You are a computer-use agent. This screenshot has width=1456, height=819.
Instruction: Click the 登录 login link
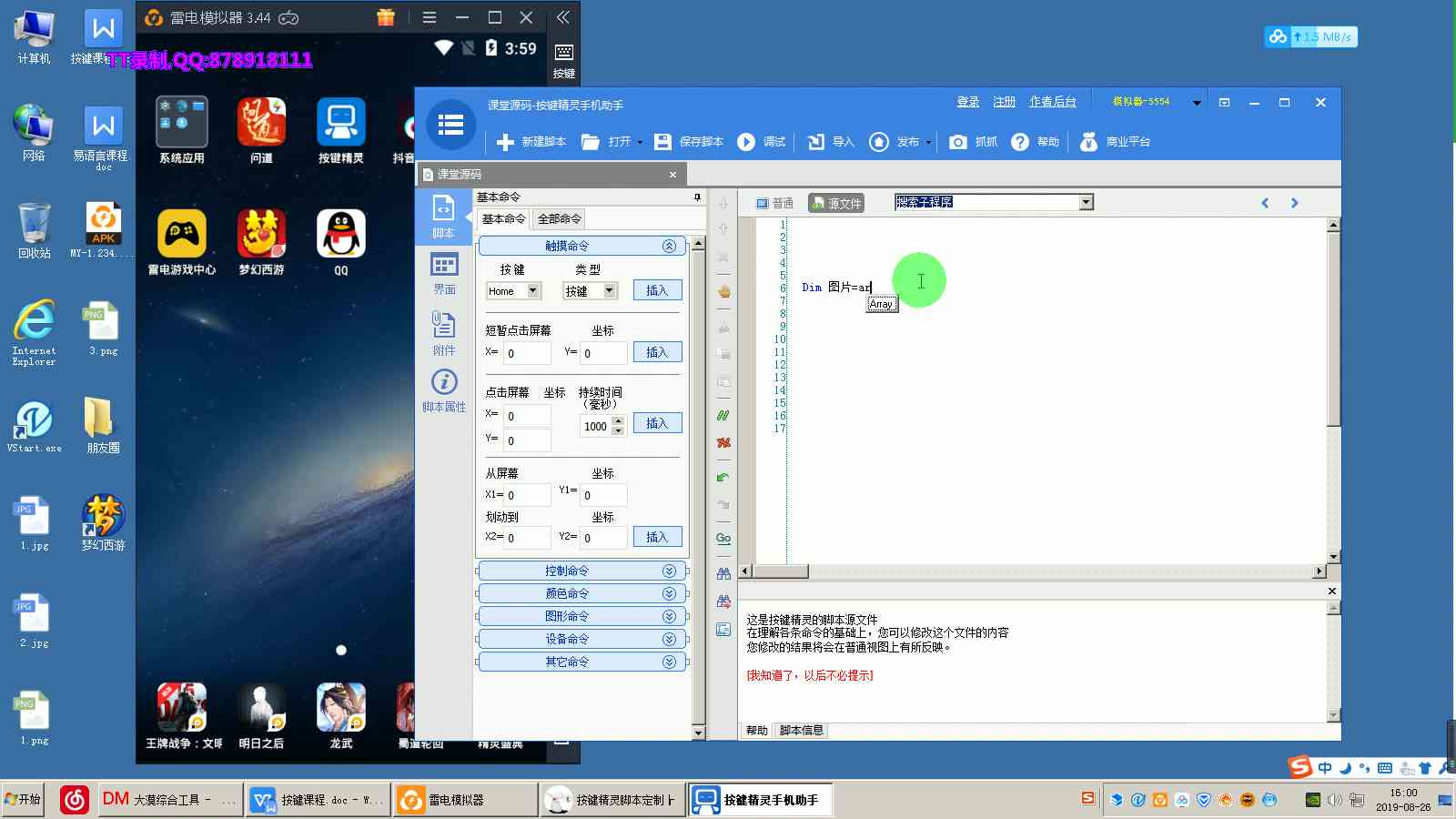click(x=967, y=102)
